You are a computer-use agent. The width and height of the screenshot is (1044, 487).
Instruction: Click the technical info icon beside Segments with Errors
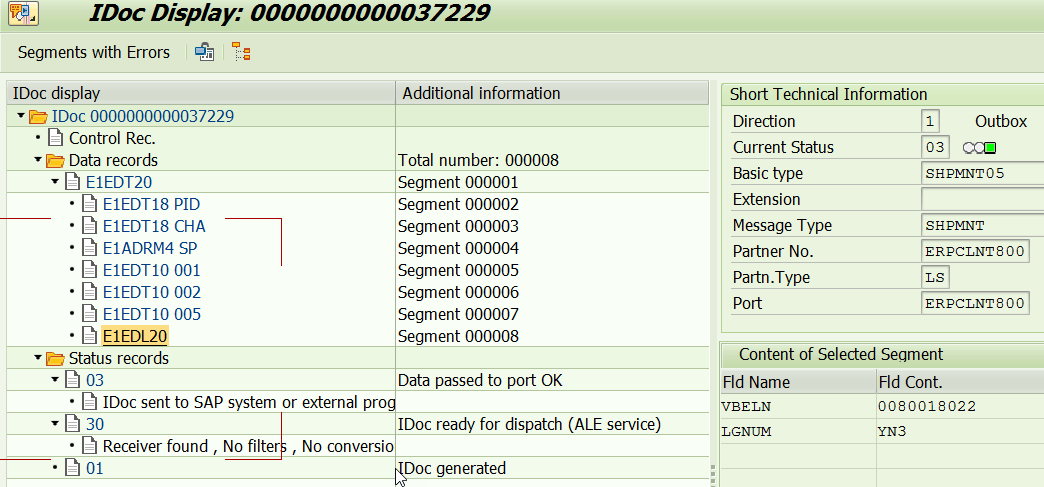pyautogui.click(x=204, y=52)
